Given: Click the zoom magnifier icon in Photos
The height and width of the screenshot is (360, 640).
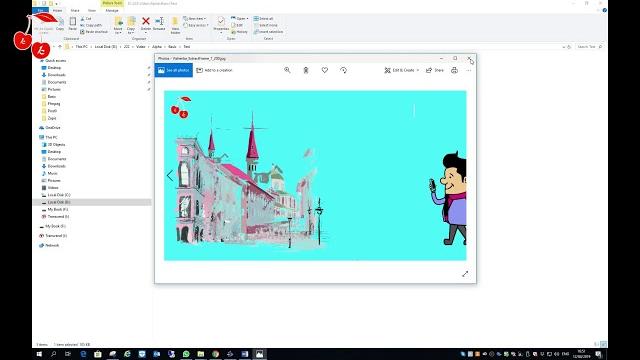Looking at the screenshot, I should point(287,70).
